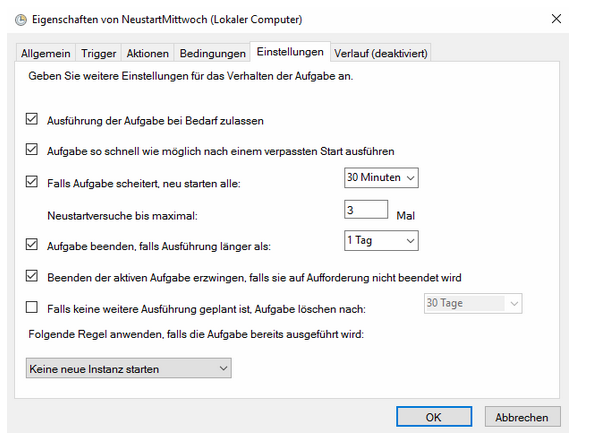Click the Neustartversuche count input field
Screen dimensions: 595x448
(x=366, y=209)
